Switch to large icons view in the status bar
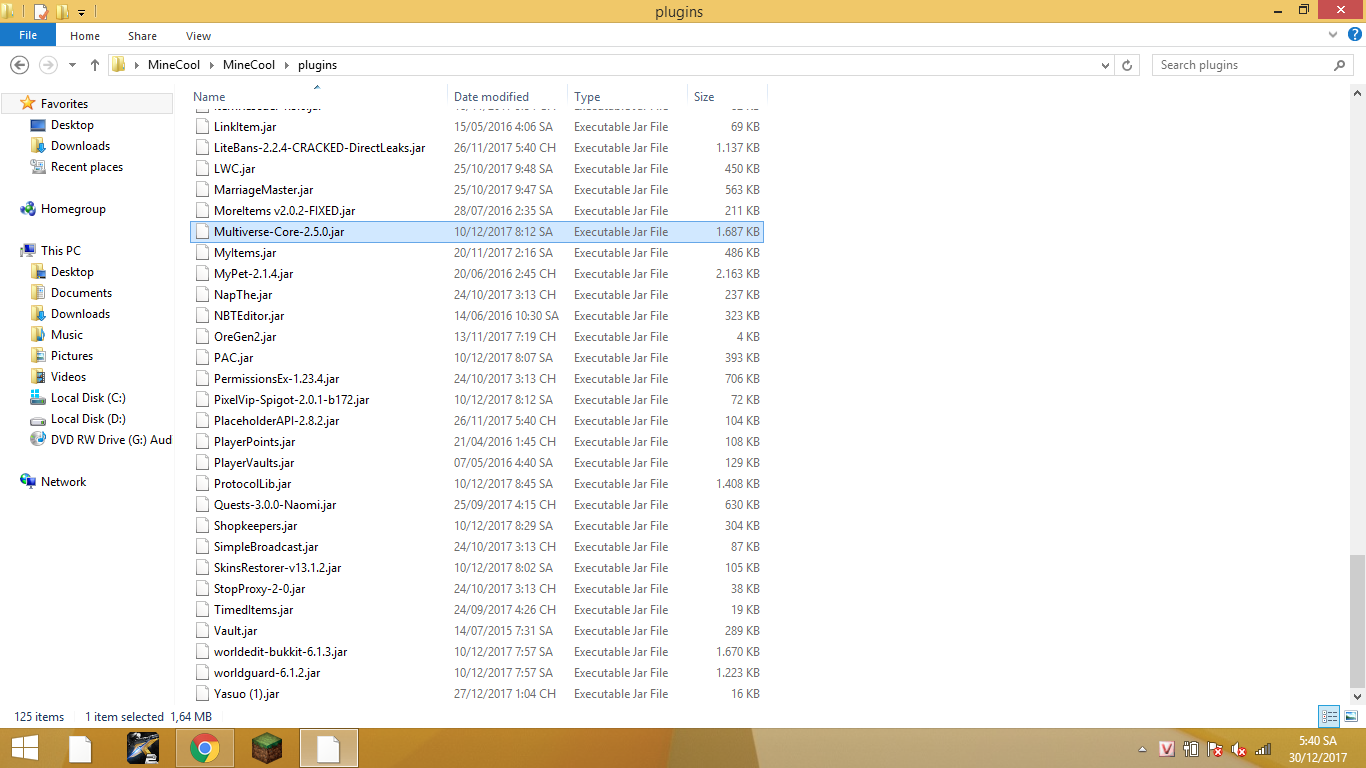 tap(1351, 716)
